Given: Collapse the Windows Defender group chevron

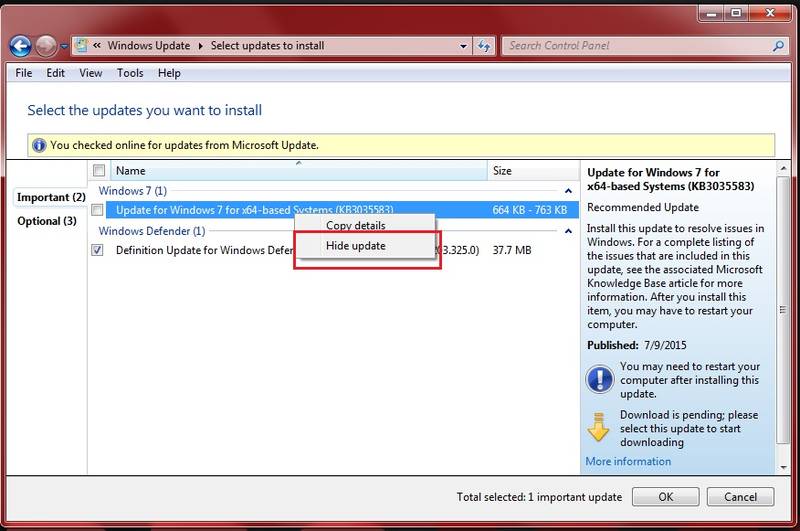Looking at the screenshot, I should [x=568, y=231].
